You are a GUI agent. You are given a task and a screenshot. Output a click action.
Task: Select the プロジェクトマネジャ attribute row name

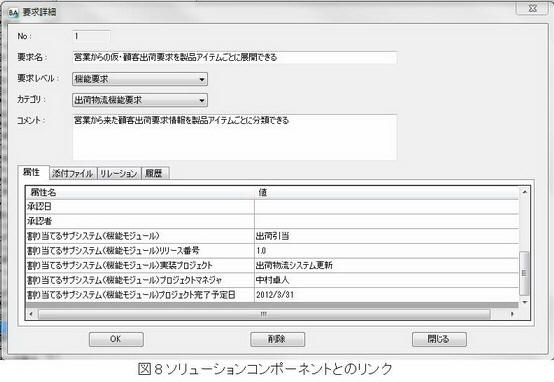click(140, 280)
